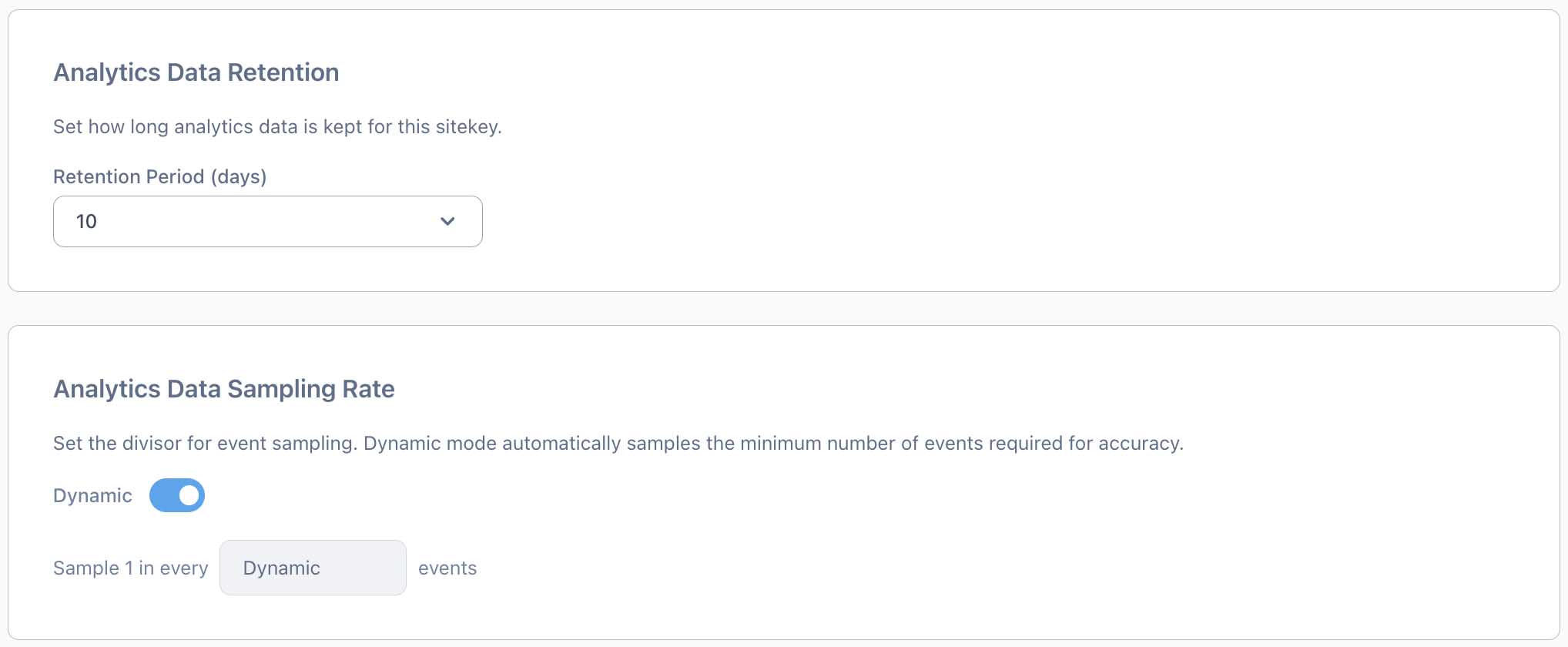
Task: Click the white knob of Dynamic switch
Action: point(189,495)
